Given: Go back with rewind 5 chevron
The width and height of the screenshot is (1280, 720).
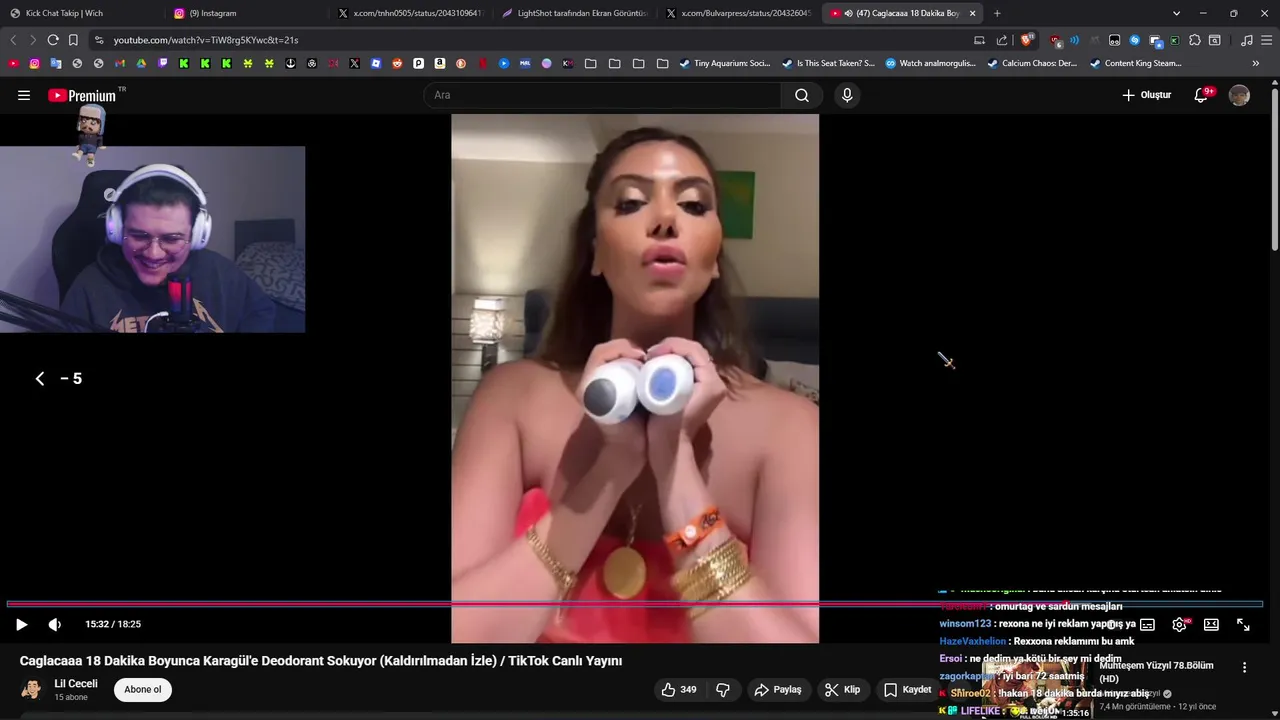Looking at the screenshot, I should [40, 378].
